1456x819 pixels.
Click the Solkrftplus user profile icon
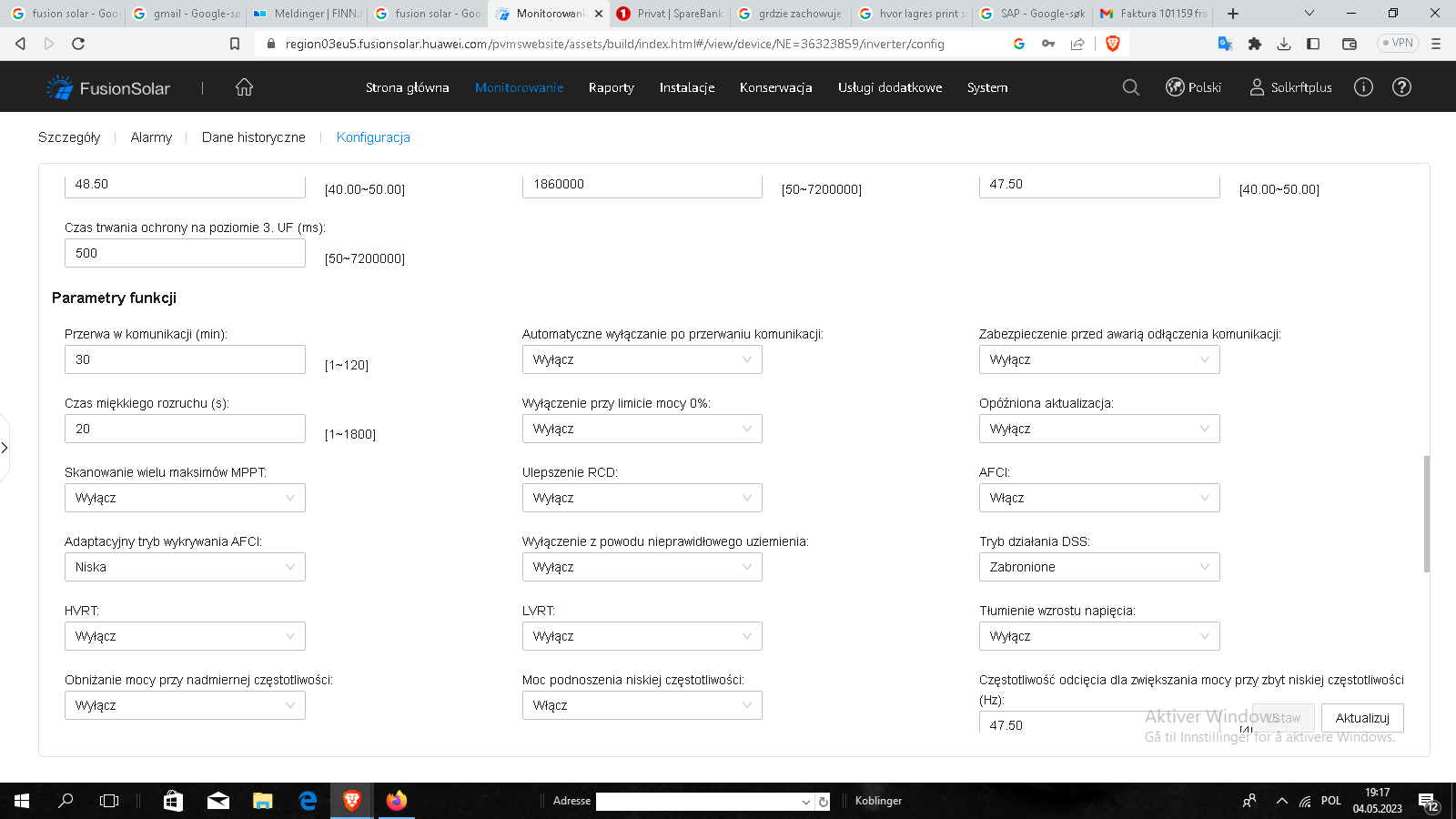[x=1256, y=87]
